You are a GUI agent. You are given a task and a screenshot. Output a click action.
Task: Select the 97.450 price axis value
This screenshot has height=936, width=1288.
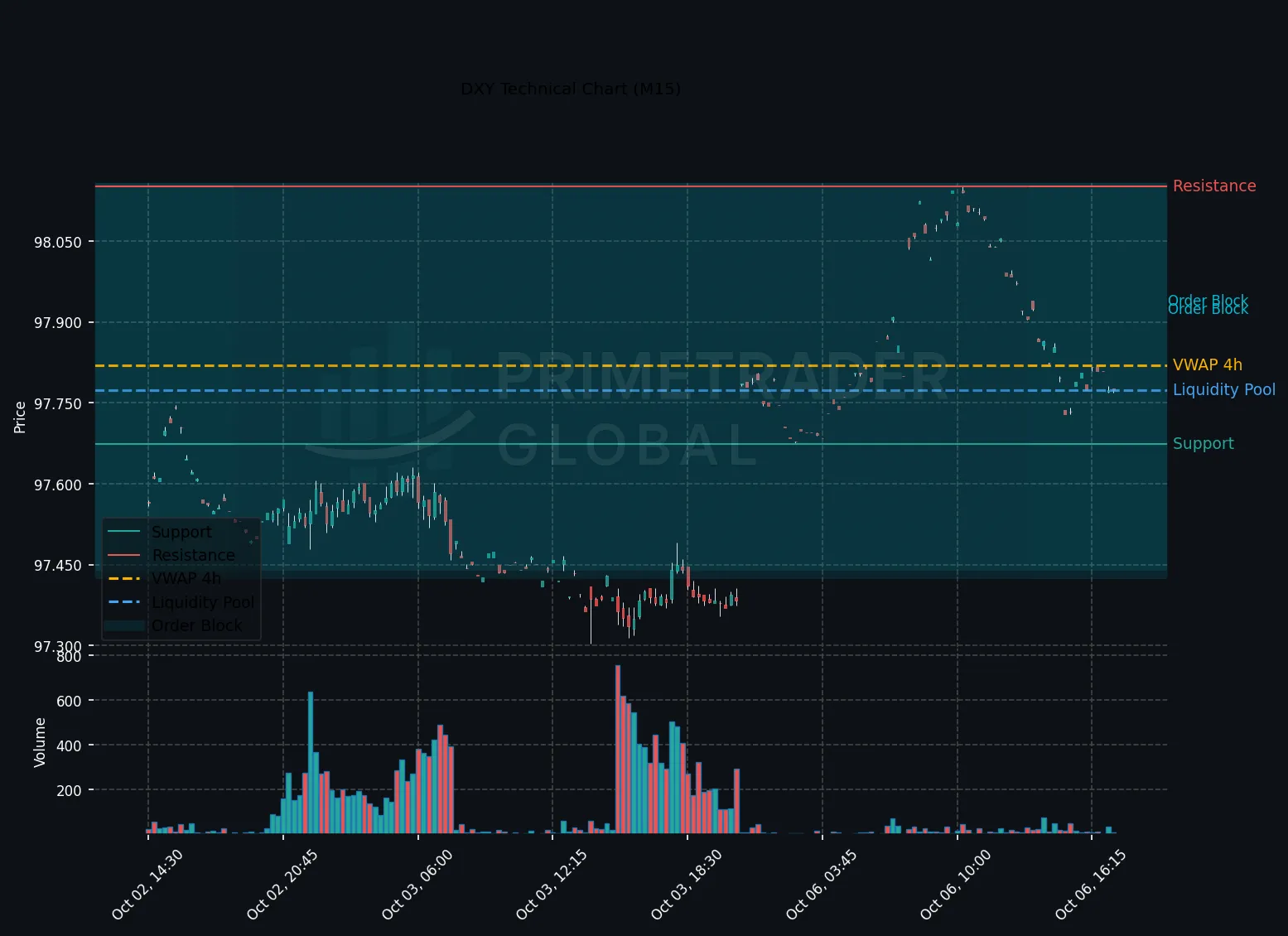coord(58,566)
